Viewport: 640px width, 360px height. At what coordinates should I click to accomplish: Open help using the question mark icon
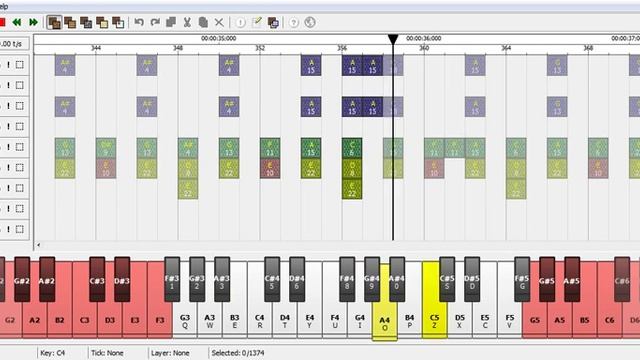click(x=293, y=22)
